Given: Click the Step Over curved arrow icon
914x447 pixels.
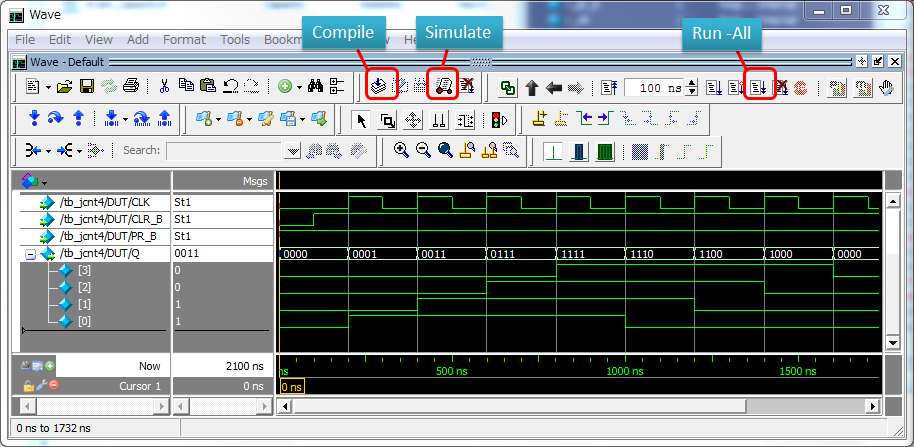Looking at the screenshot, I should [55, 118].
